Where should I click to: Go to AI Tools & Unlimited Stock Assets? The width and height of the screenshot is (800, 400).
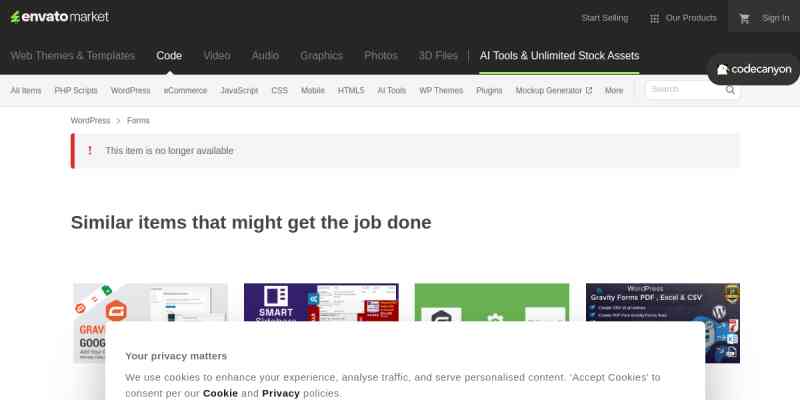[x=559, y=56]
